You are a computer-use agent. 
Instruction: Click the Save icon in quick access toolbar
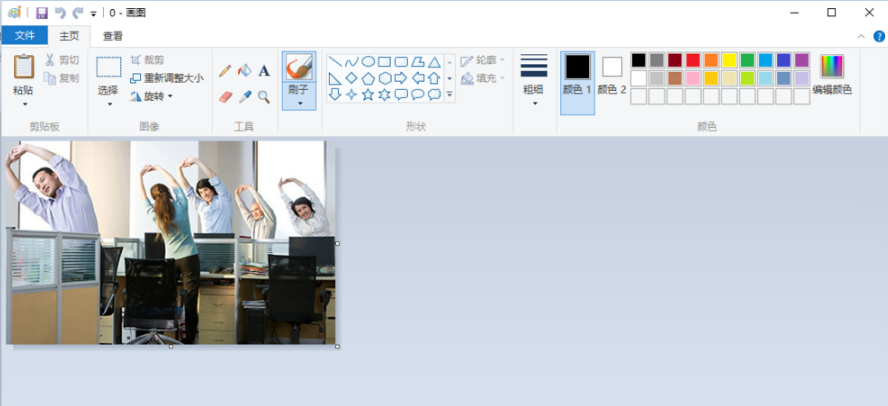pos(41,13)
